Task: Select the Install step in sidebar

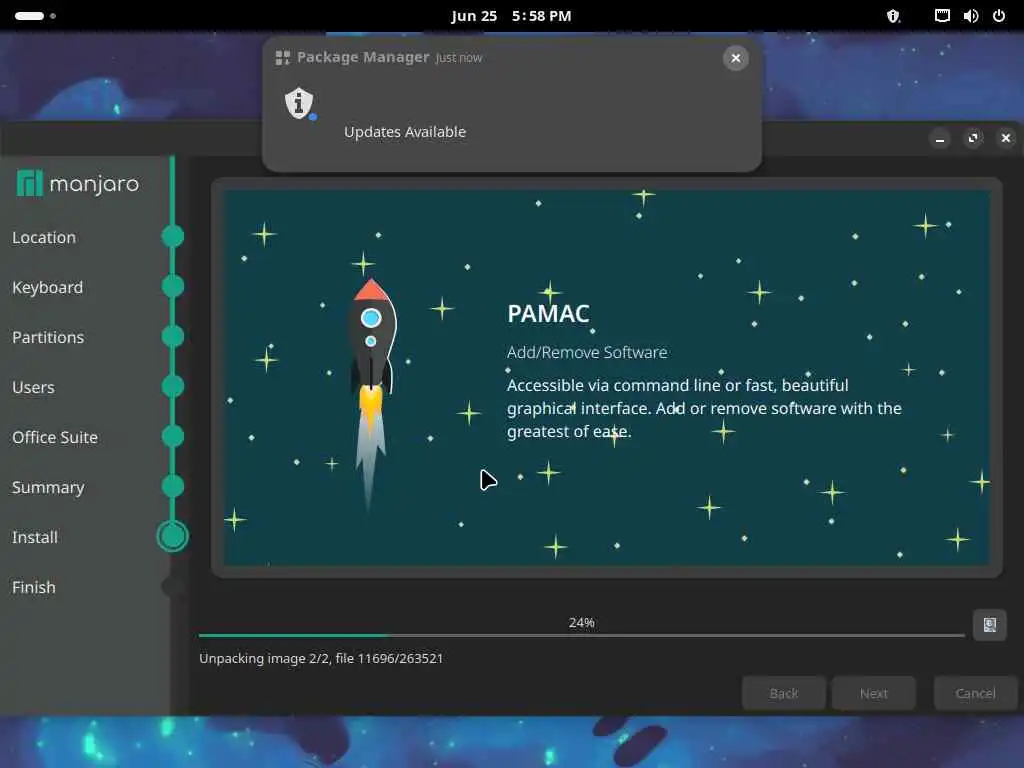Action: coord(35,537)
